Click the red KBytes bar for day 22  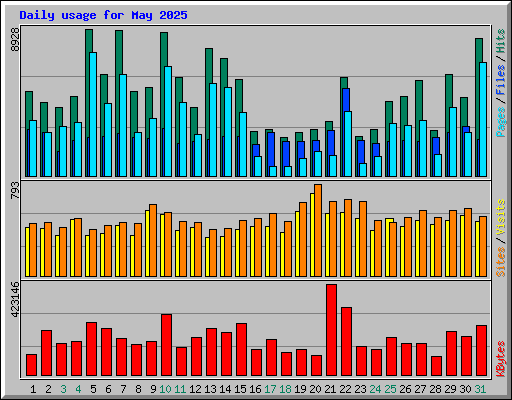(346, 342)
